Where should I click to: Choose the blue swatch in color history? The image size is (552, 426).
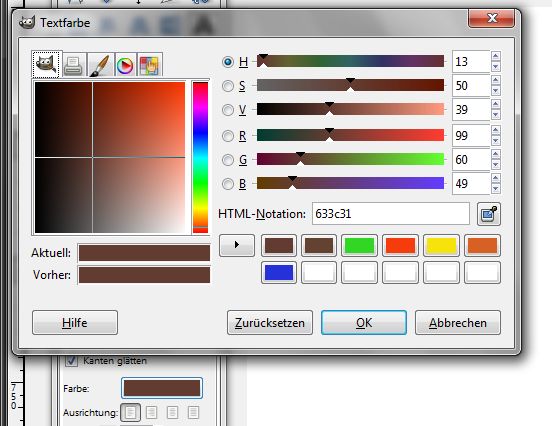coord(279,272)
